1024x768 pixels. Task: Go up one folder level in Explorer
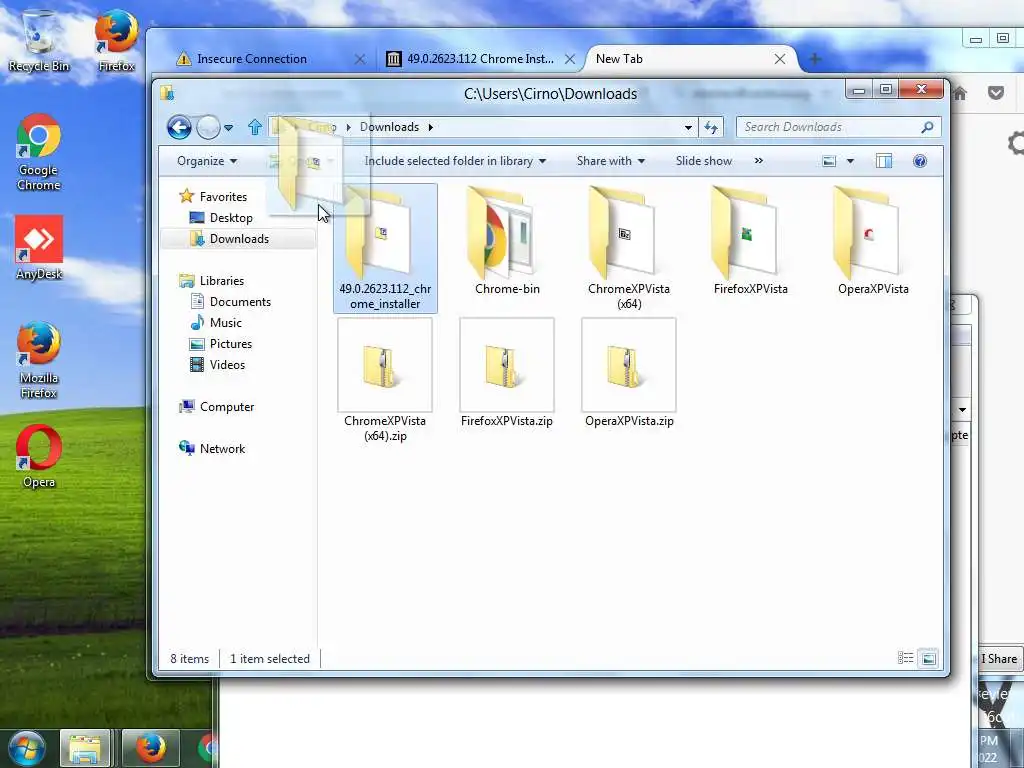click(255, 127)
